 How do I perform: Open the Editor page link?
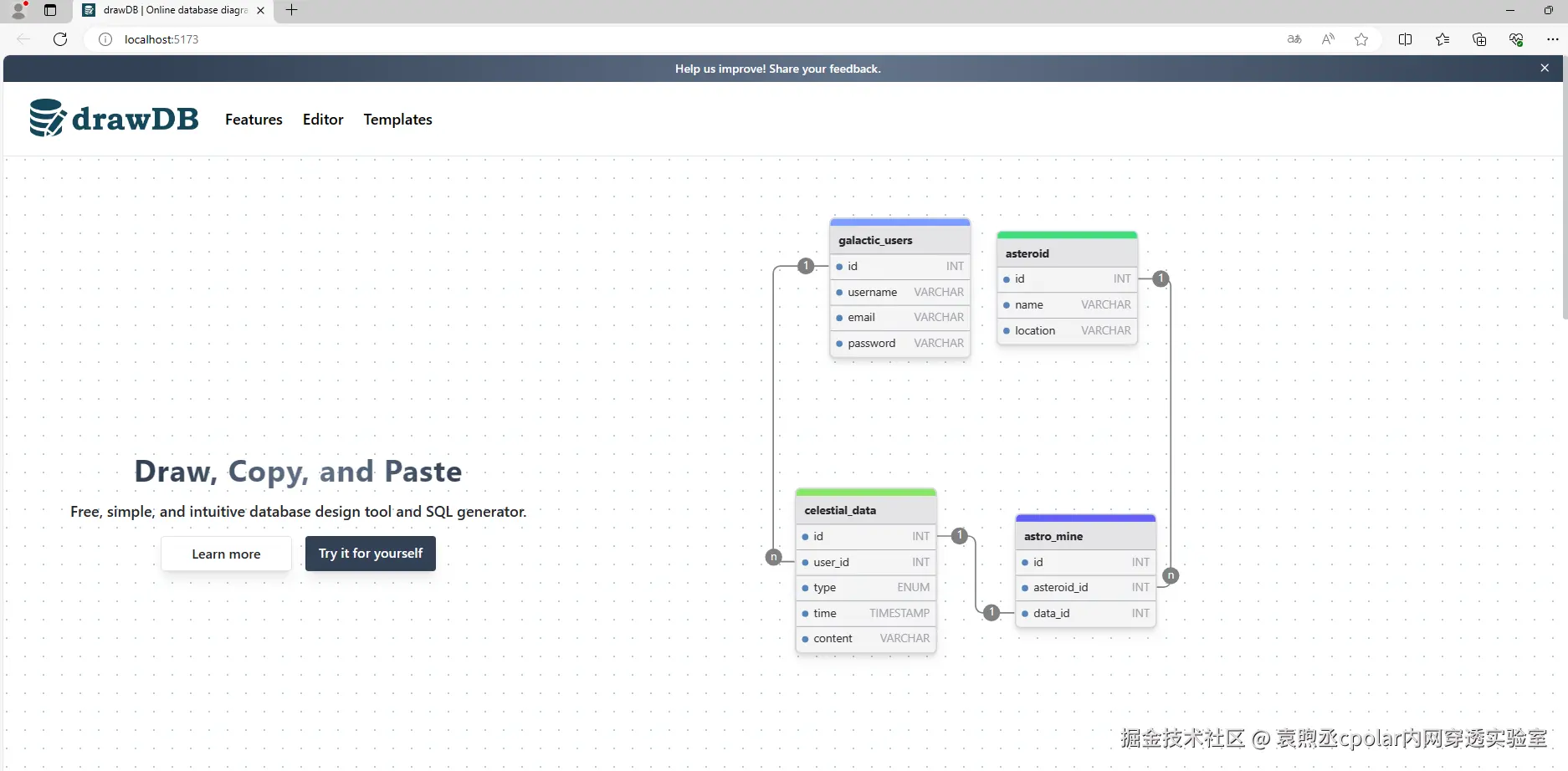(323, 120)
